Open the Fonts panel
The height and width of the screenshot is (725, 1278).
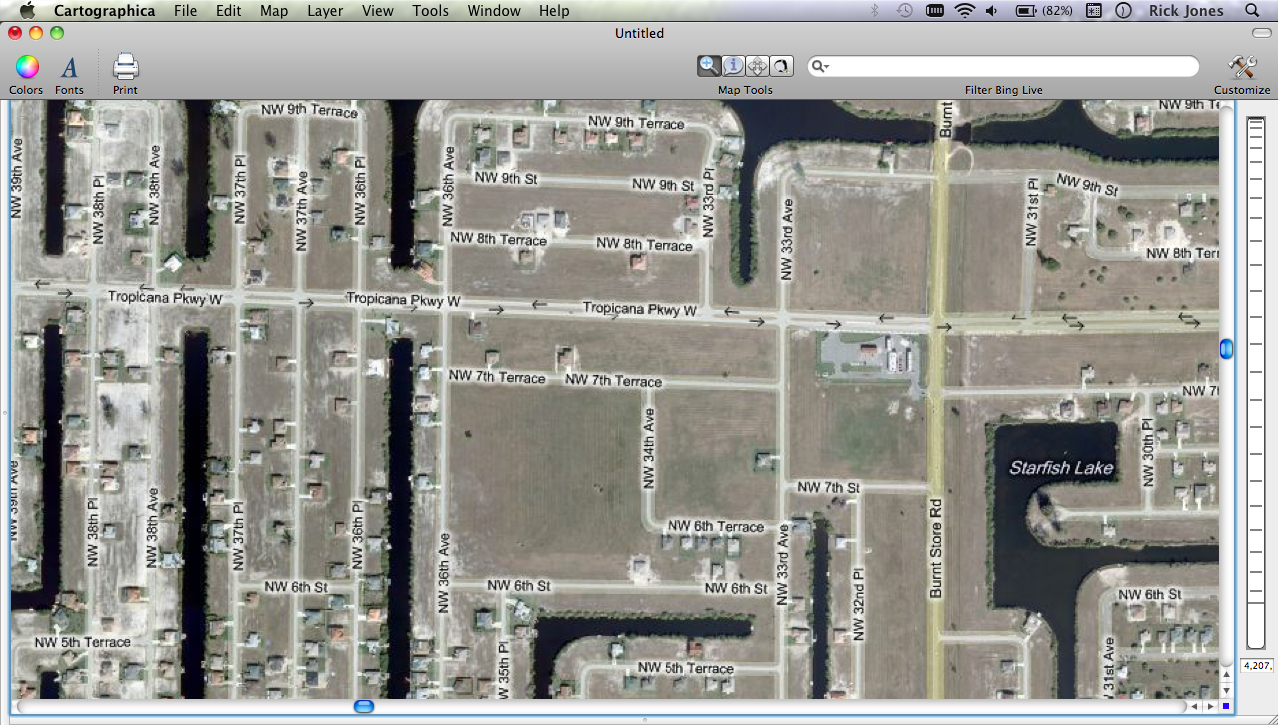click(69, 67)
